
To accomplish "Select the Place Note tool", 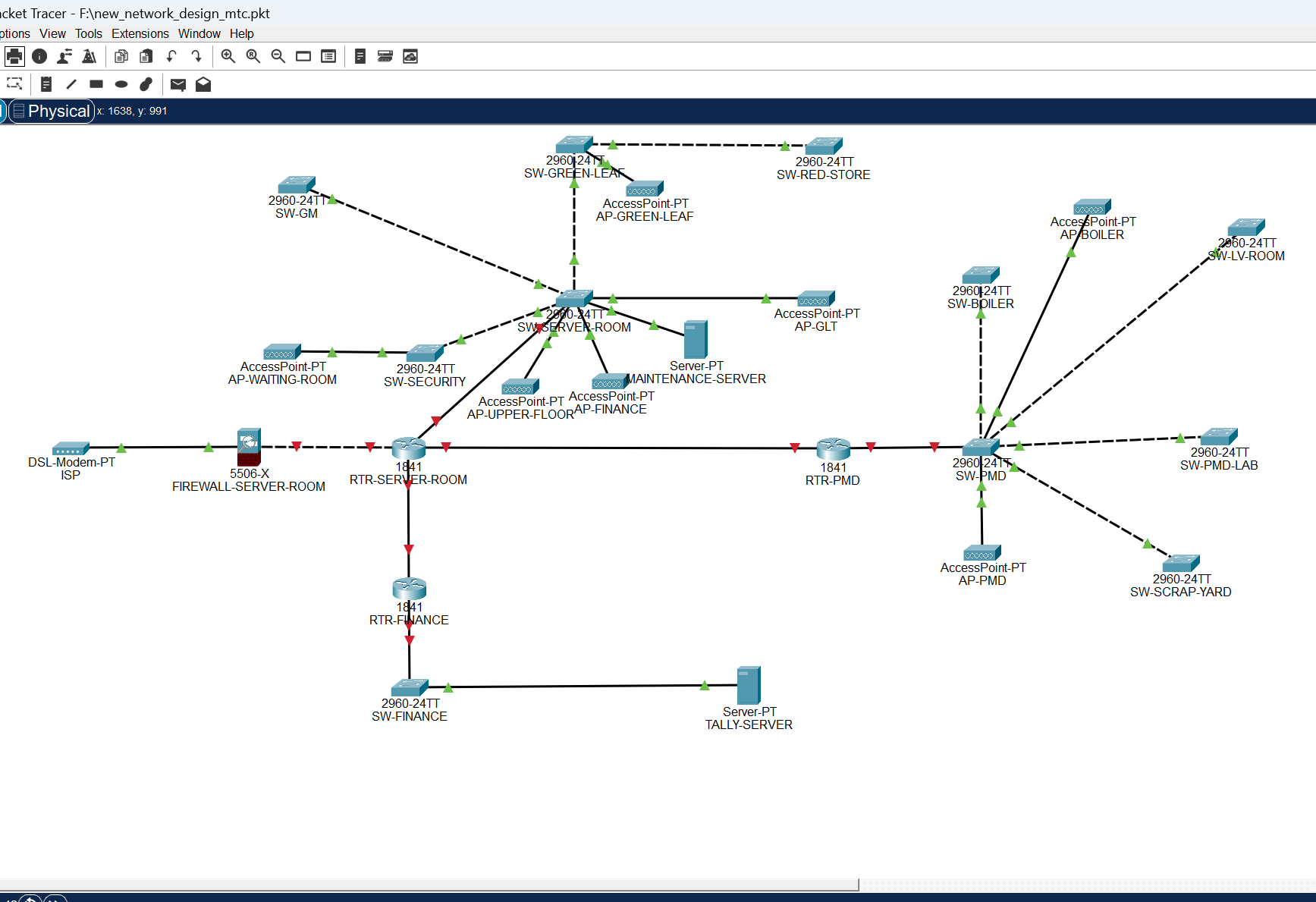I will point(46,84).
